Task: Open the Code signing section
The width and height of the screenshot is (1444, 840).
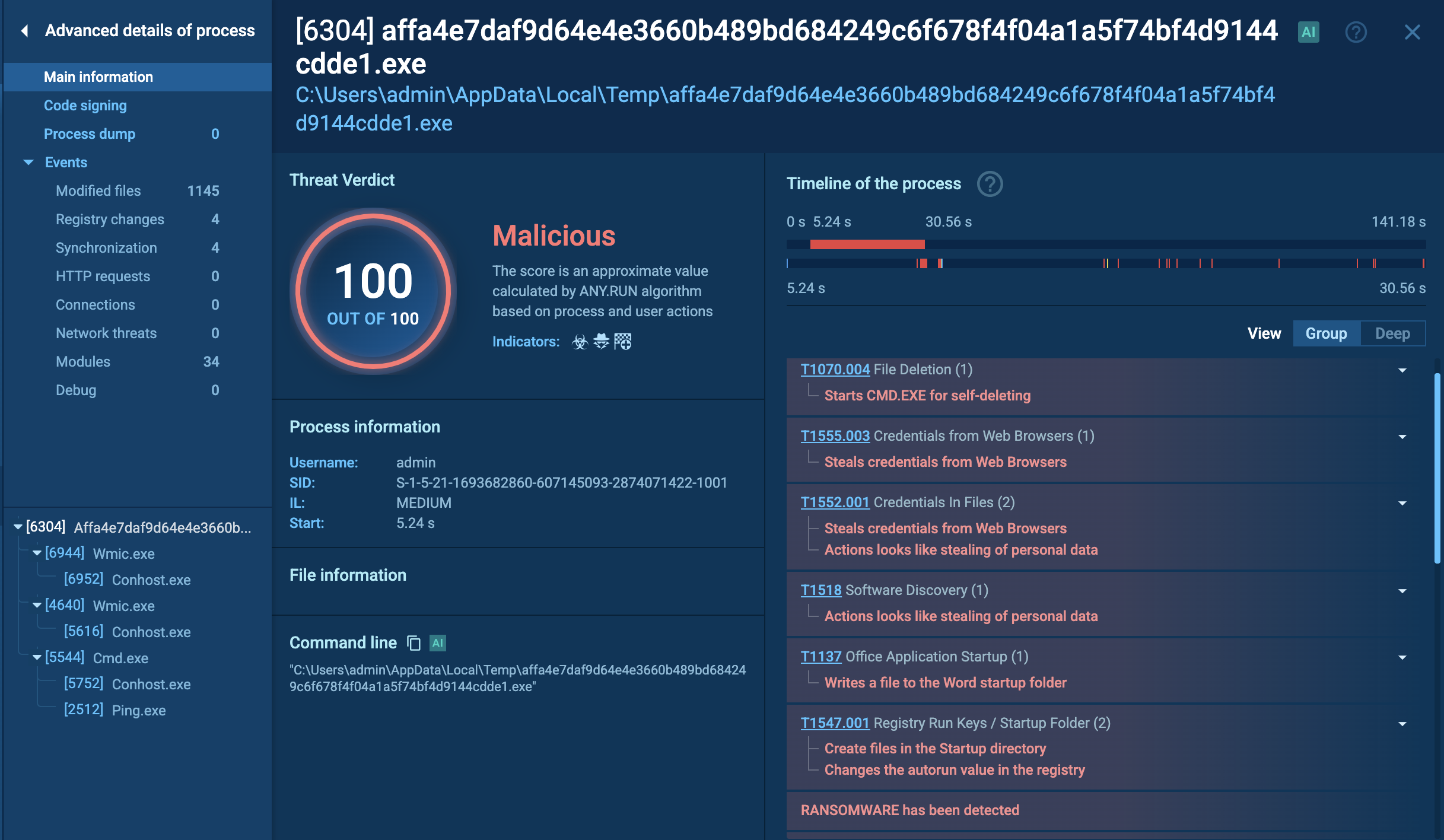Action: [x=85, y=106]
